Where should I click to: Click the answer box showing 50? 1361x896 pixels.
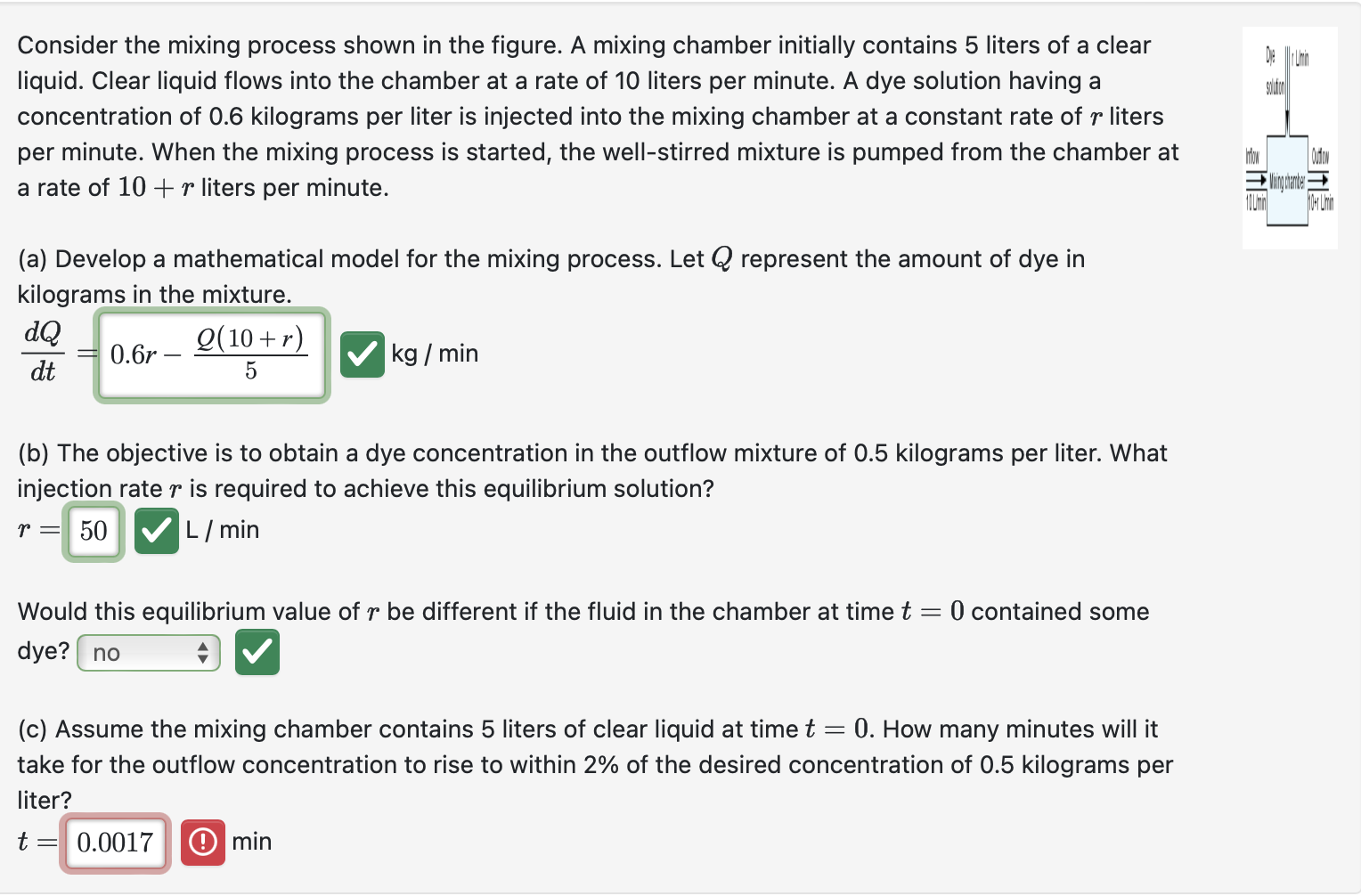pos(93,531)
